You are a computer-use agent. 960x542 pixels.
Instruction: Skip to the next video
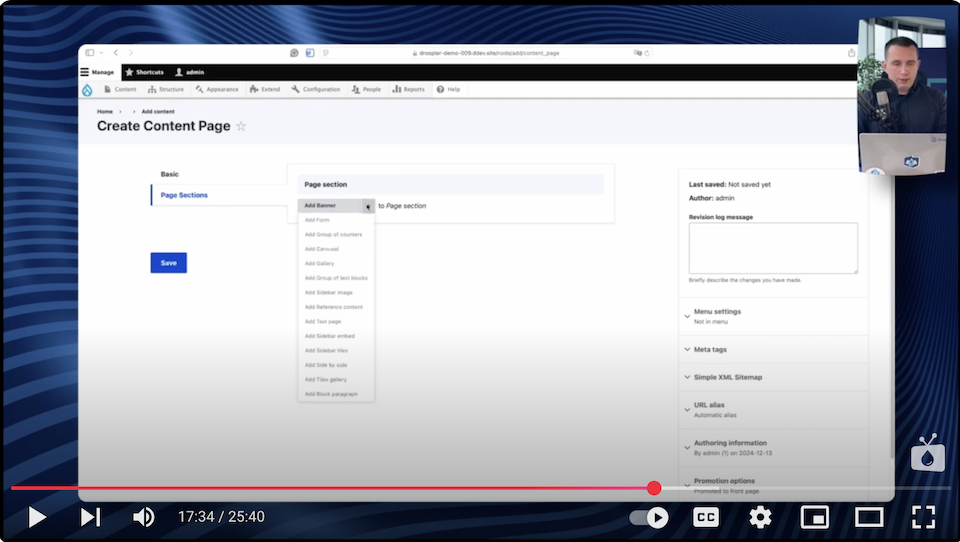(90, 518)
